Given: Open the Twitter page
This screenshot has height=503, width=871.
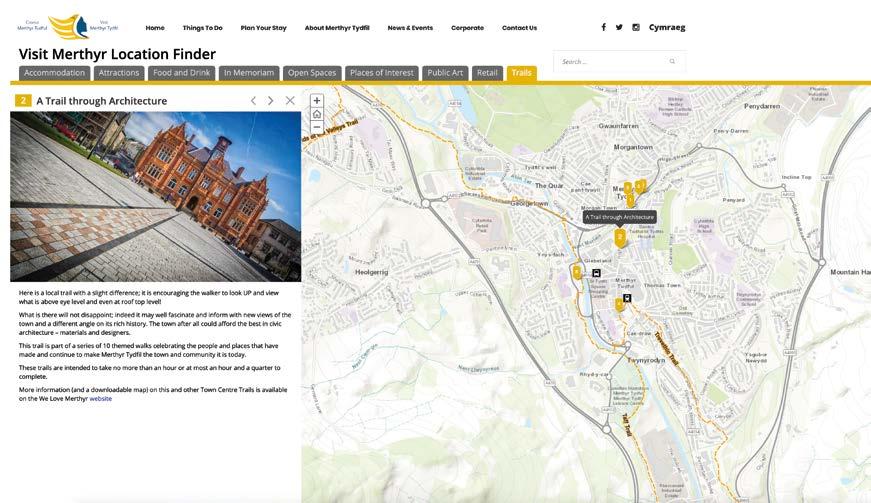Looking at the screenshot, I should pyautogui.click(x=619, y=27).
